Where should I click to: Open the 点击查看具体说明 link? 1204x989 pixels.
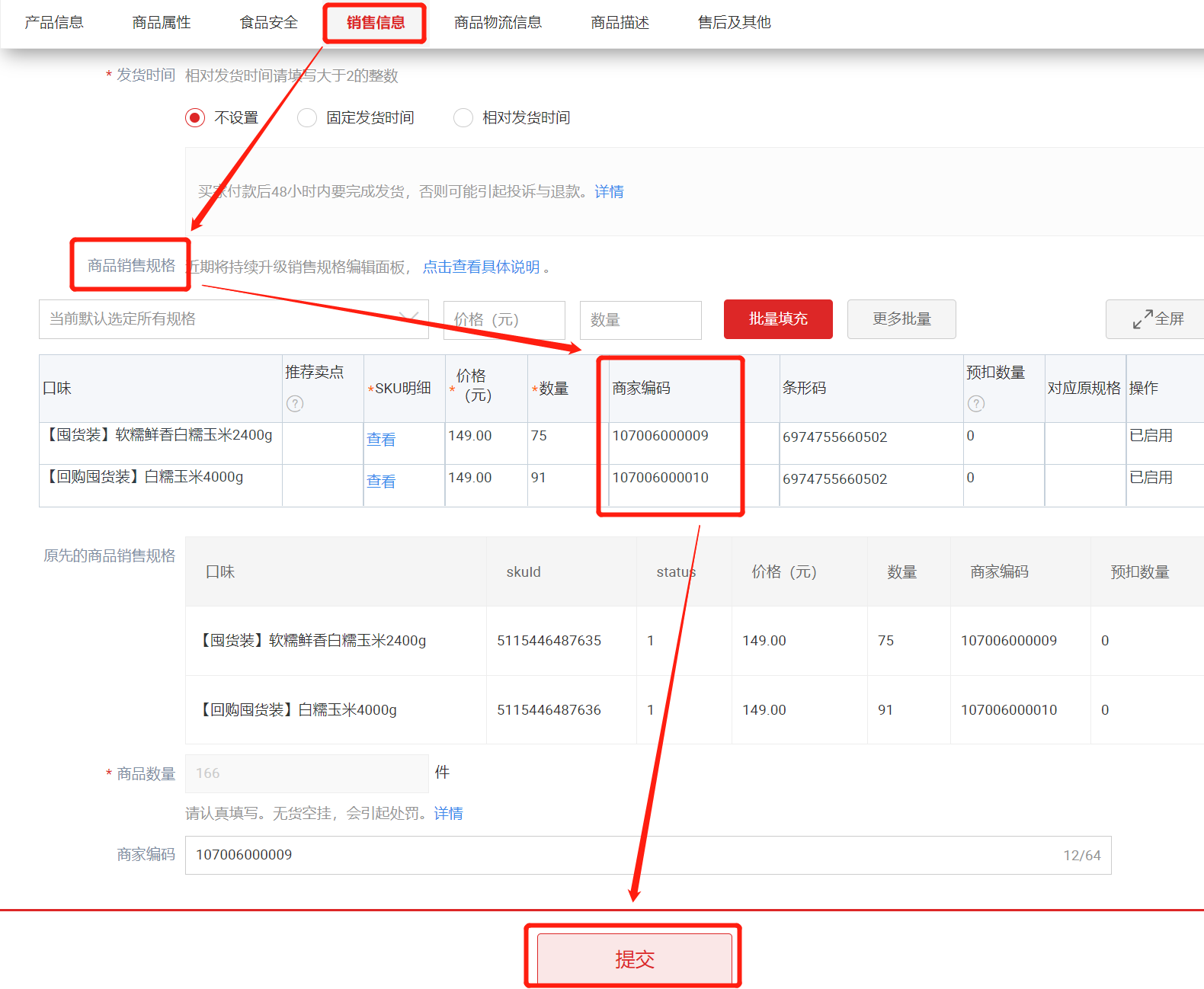(x=482, y=267)
